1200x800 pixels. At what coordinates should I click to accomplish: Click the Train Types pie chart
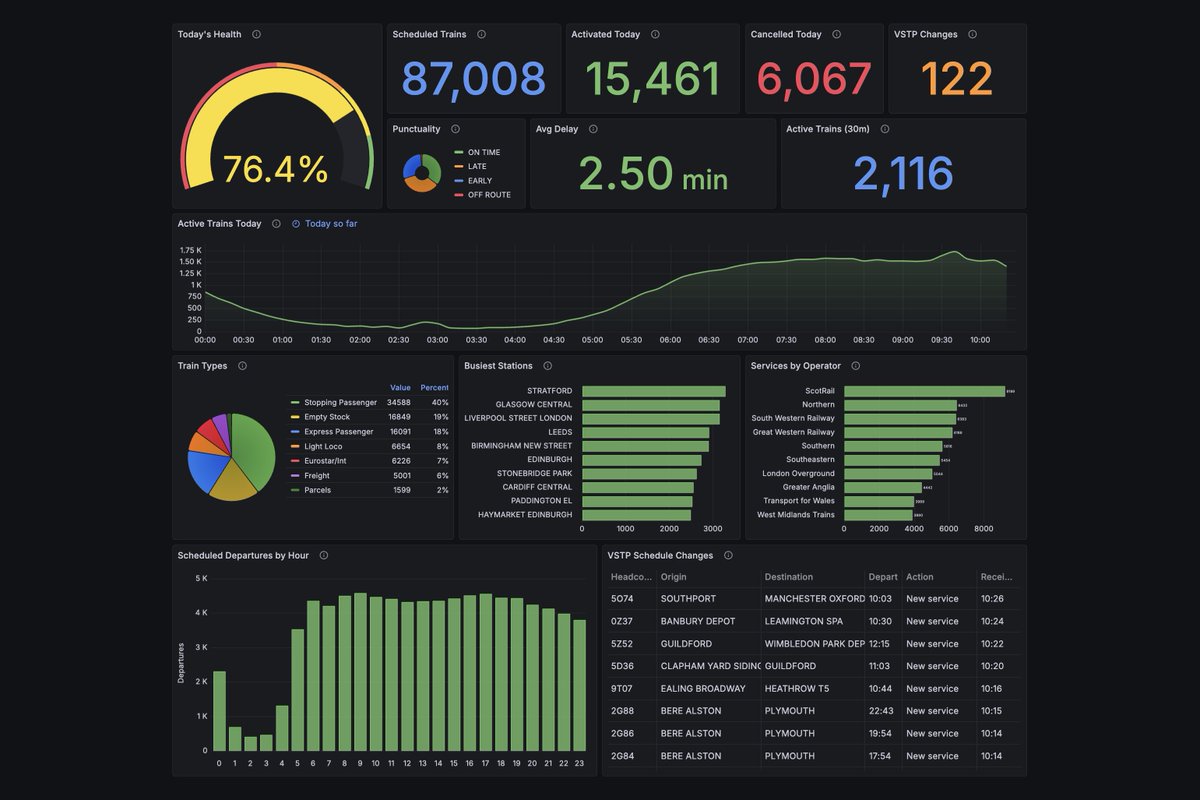pos(231,457)
